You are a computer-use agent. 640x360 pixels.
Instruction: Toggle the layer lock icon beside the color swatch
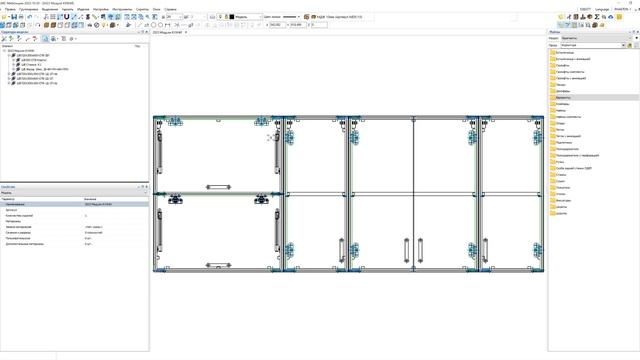(226, 17)
